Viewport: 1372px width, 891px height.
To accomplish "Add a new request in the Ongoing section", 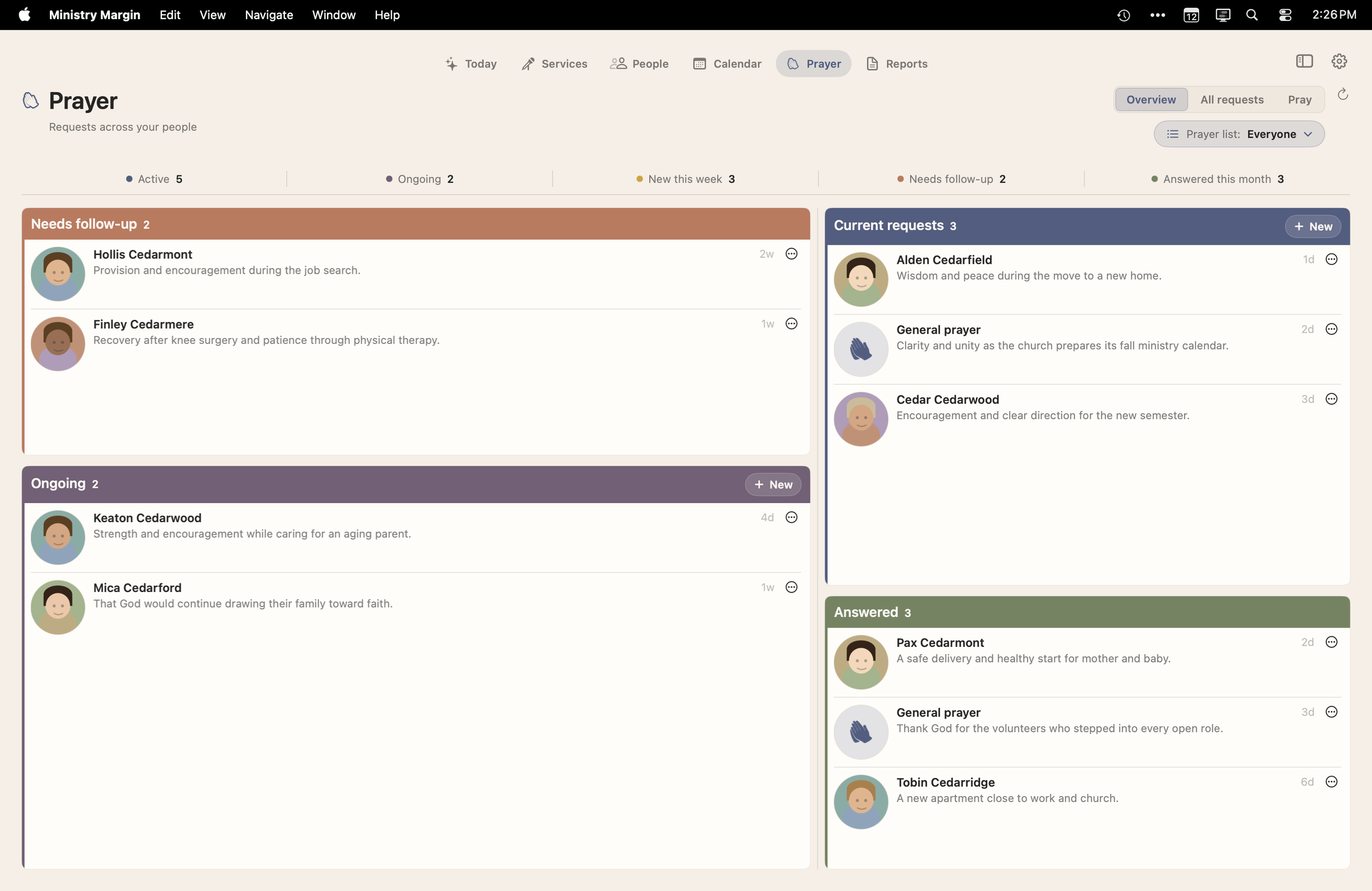I will (773, 484).
